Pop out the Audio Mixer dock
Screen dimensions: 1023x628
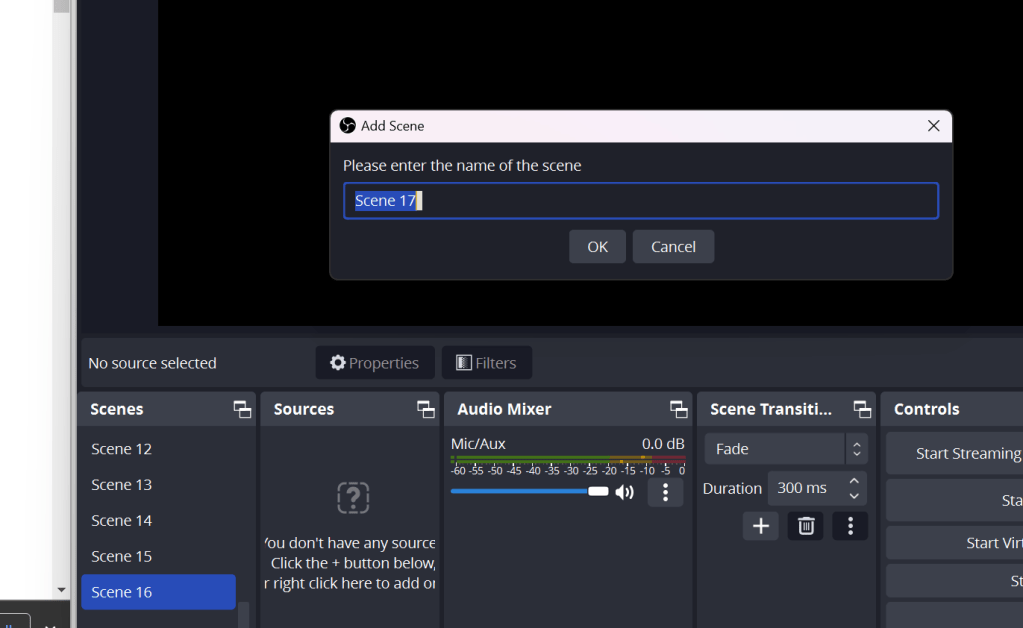click(x=679, y=410)
